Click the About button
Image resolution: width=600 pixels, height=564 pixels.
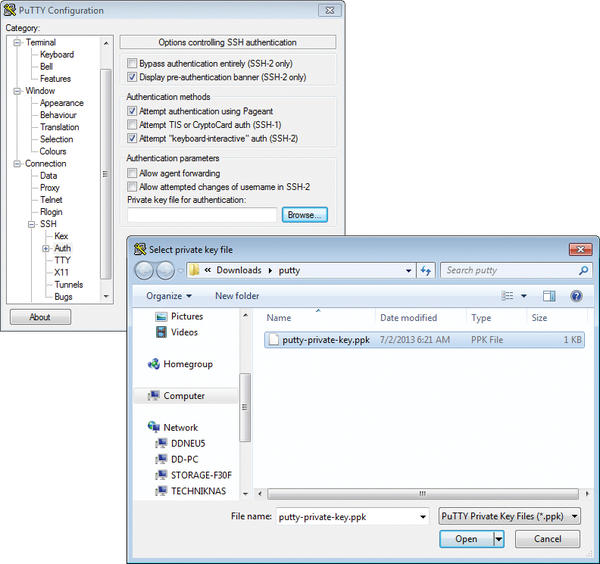(40, 317)
